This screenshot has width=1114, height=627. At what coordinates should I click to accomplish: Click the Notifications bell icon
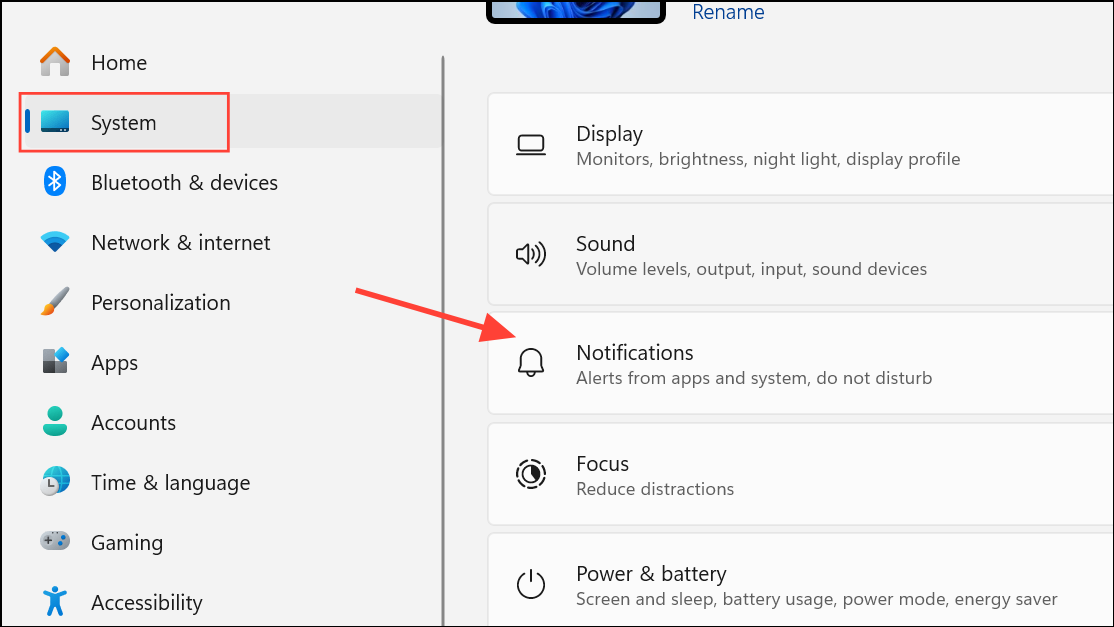(x=531, y=363)
